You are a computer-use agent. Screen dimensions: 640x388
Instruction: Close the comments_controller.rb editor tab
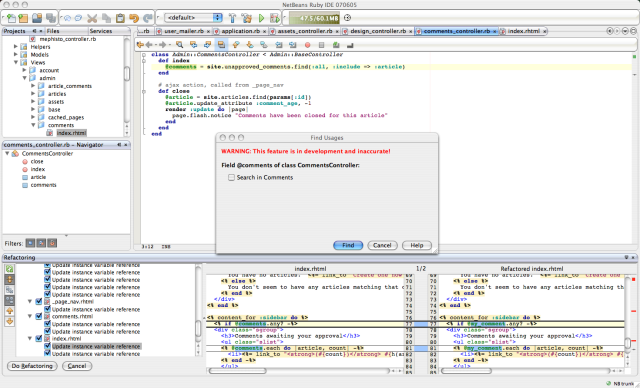coord(494,31)
